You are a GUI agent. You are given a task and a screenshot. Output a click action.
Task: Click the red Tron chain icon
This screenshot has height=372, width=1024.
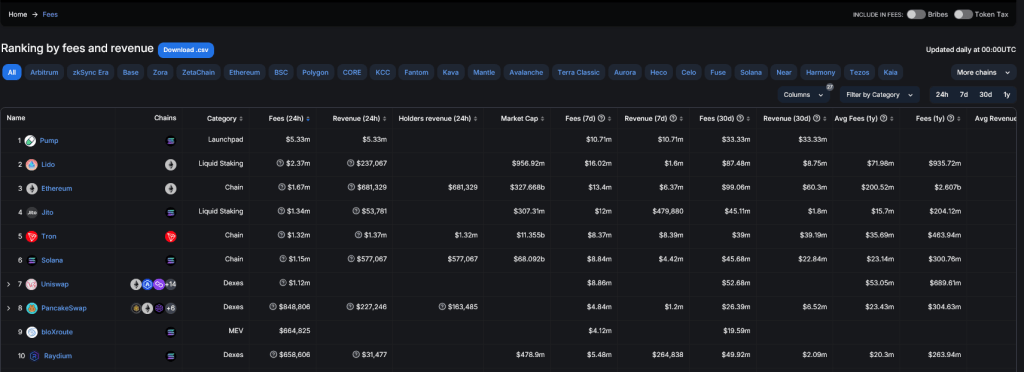170,237
